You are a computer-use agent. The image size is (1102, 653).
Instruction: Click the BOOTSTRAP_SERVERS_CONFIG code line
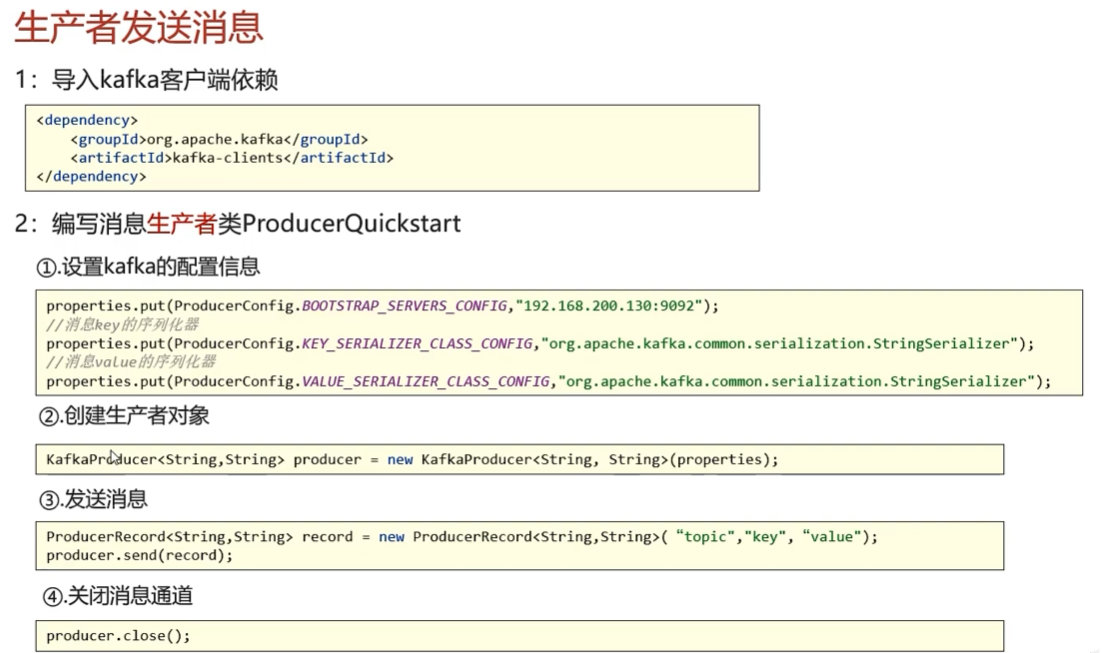382,306
